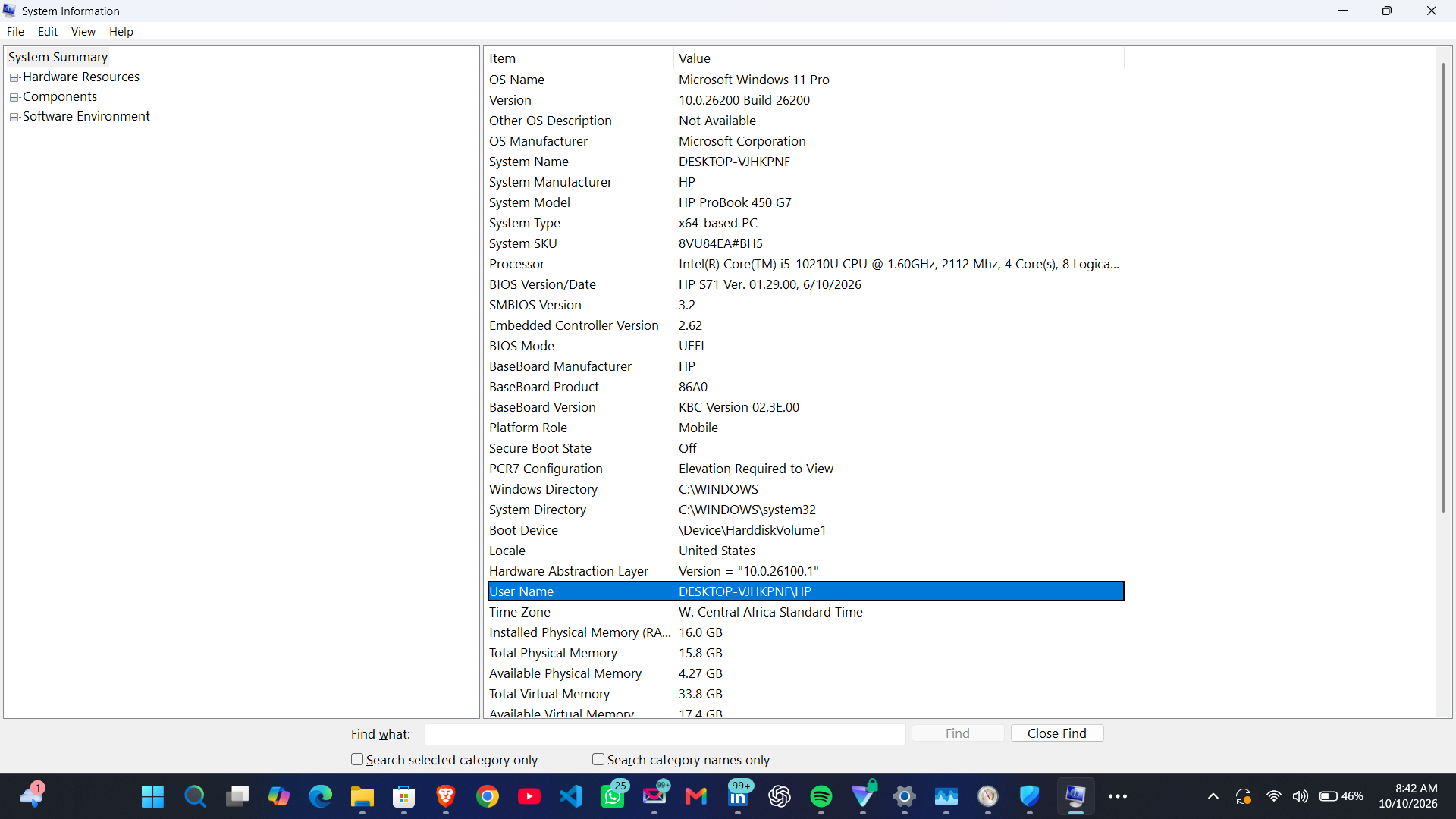This screenshot has width=1456, height=819.
Task: Show more taskbar apps overflow
Action: click(1118, 796)
